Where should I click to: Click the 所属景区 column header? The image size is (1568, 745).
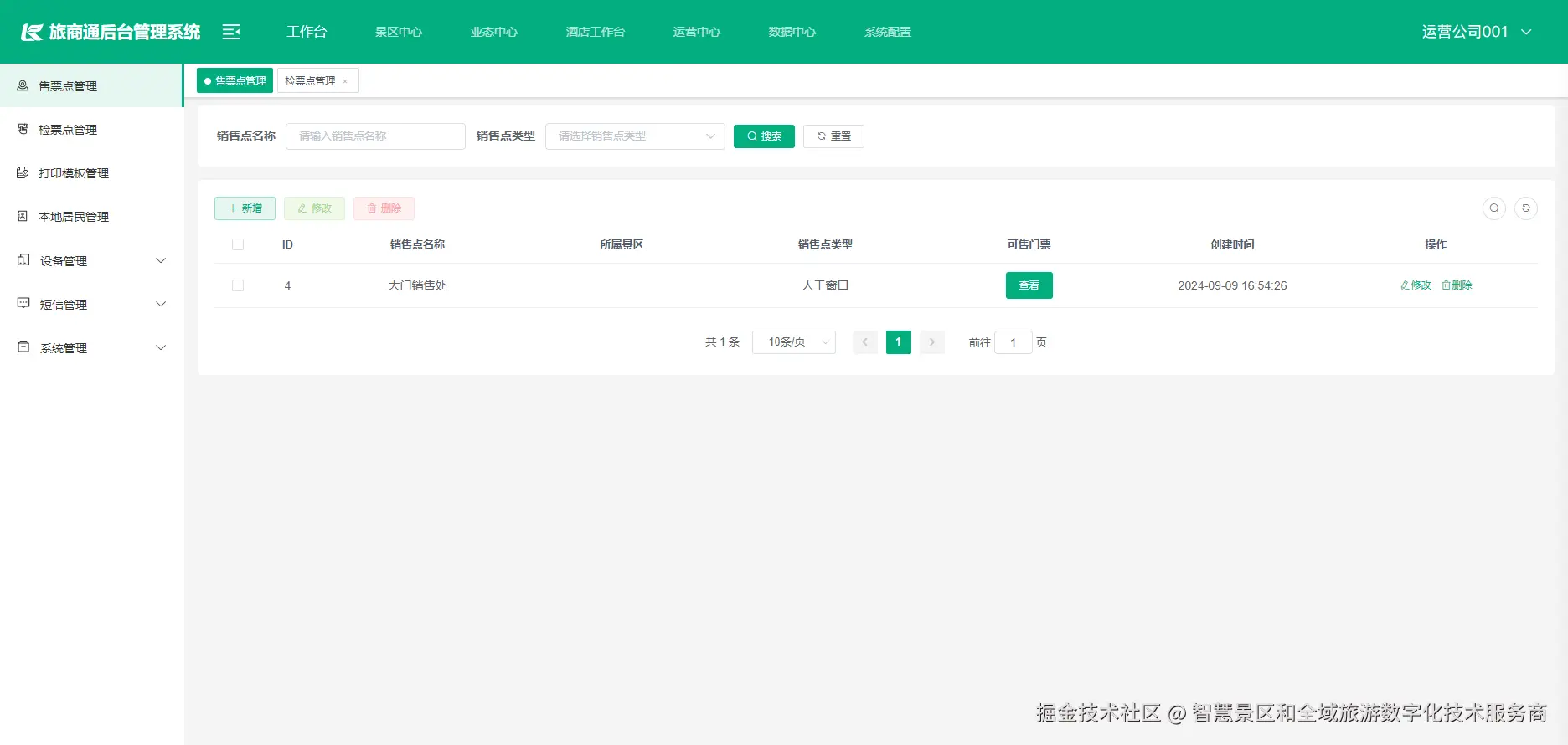pyautogui.click(x=622, y=244)
